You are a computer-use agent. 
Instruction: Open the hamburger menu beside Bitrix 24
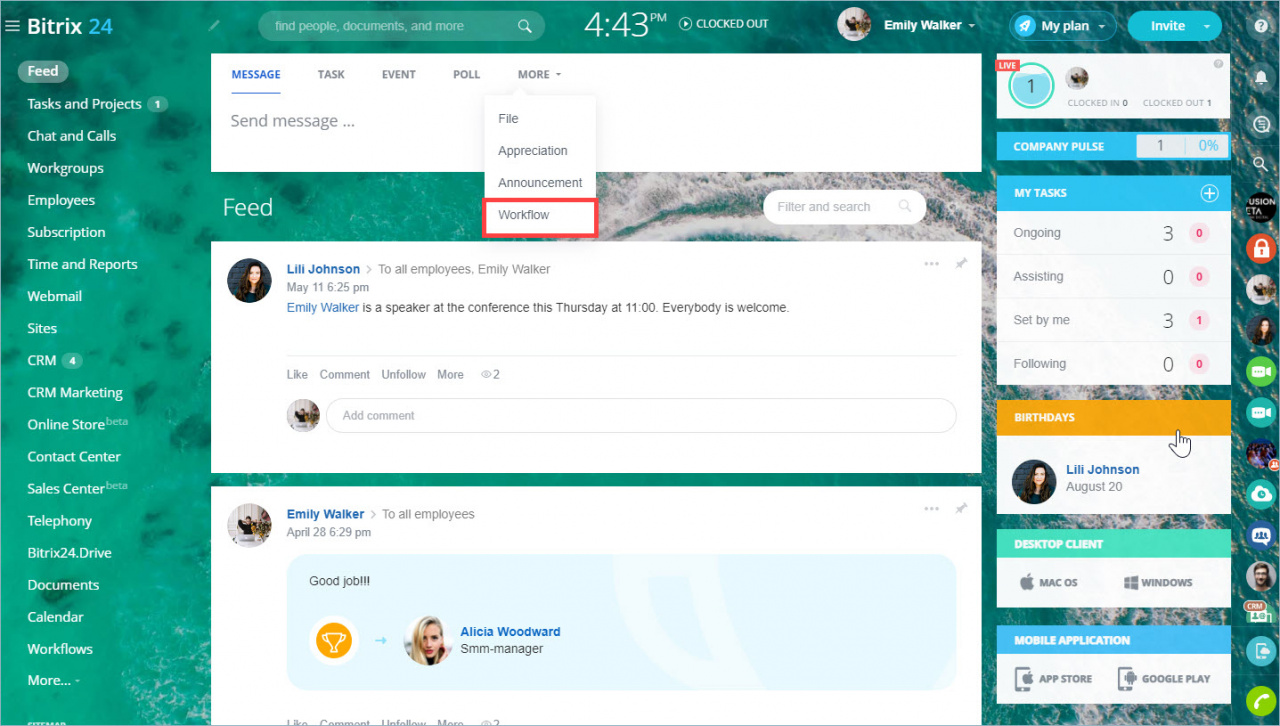click(x=12, y=26)
